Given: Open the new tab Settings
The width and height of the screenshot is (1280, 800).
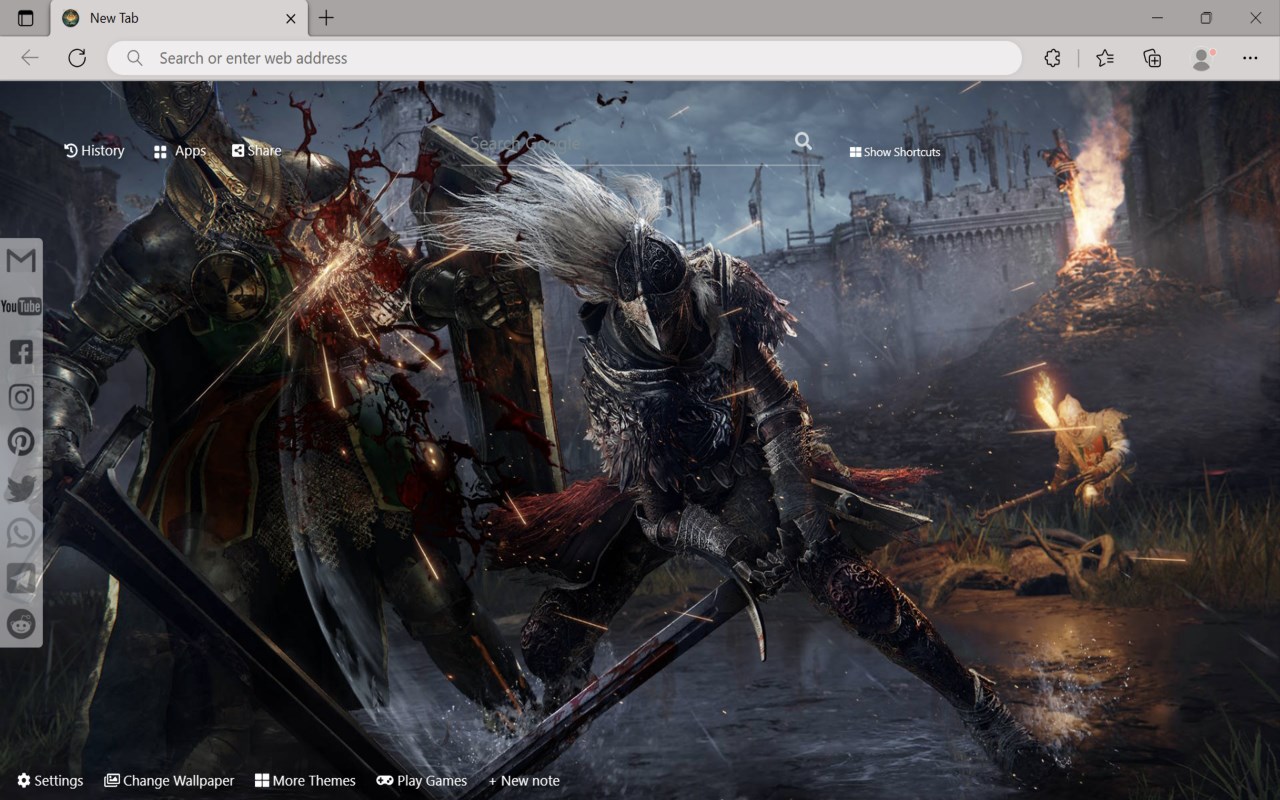Looking at the screenshot, I should (x=50, y=780).
